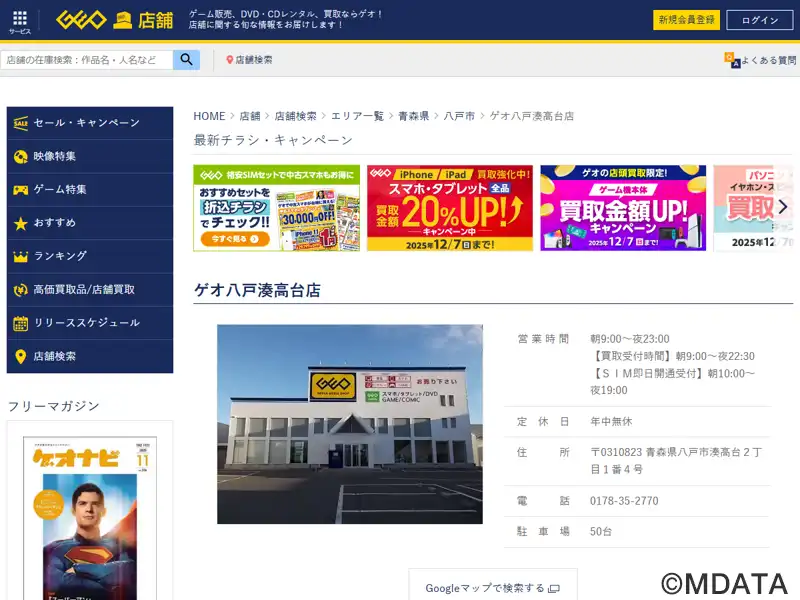
Task: Click the external link icon on Google map button
Action: click(x=554, y=589)
